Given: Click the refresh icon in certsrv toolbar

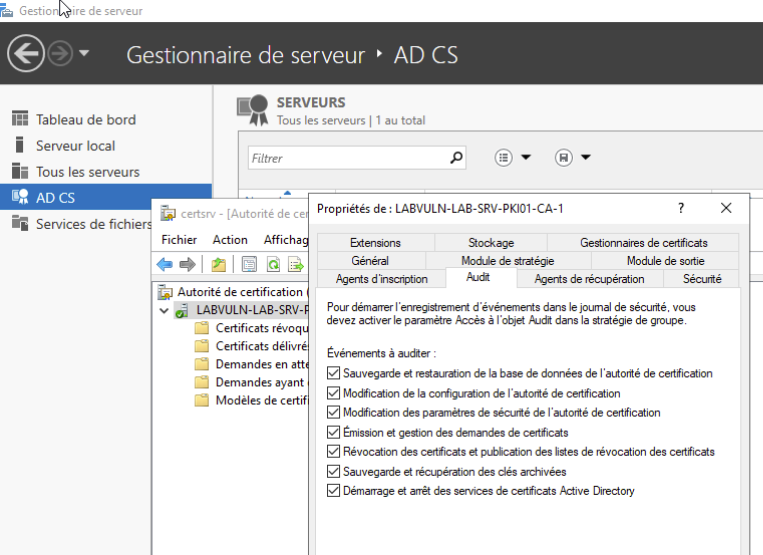Looking at the screenshot, I should 273,265.
